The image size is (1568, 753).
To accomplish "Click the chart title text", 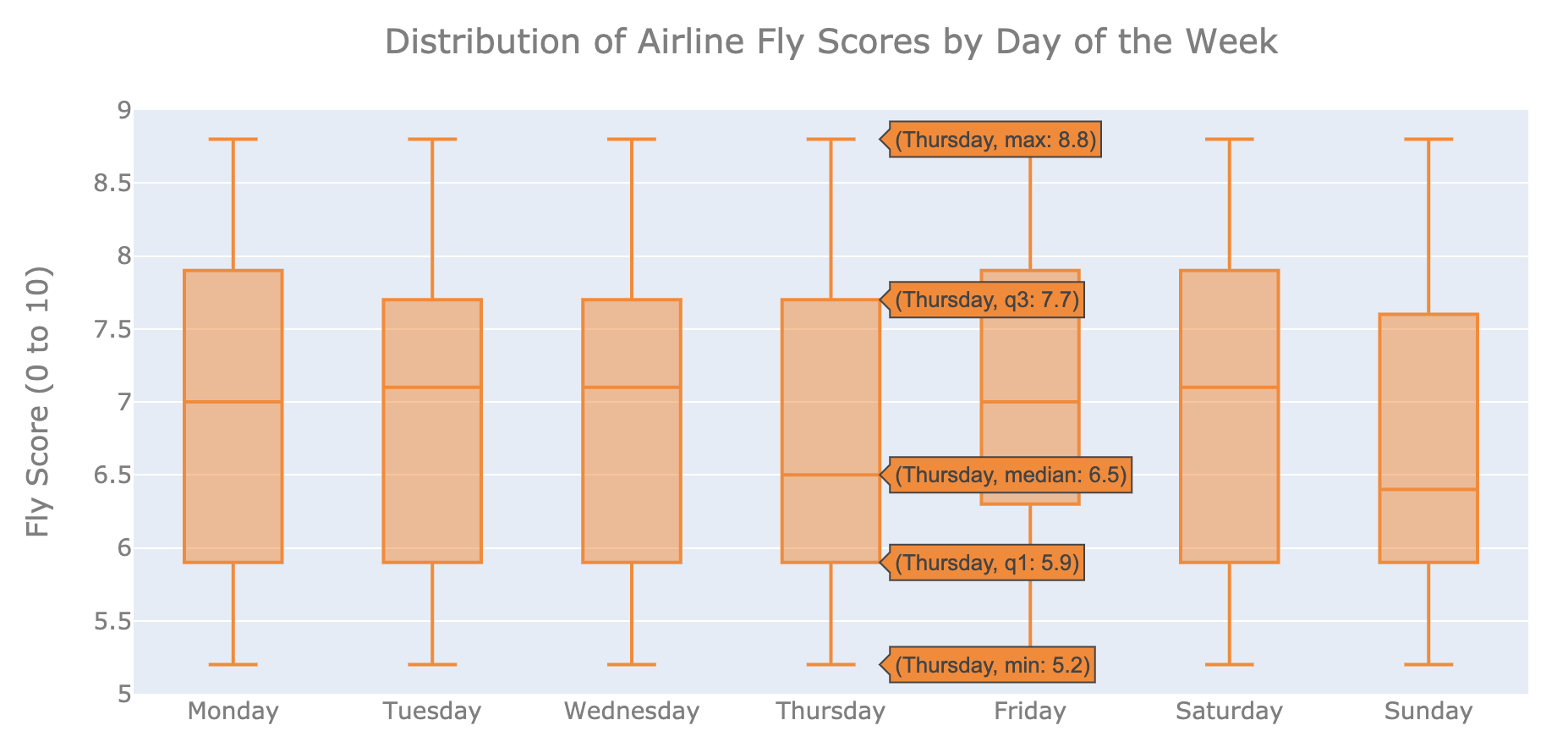I will pyautogui.click(x=831, y=42).
